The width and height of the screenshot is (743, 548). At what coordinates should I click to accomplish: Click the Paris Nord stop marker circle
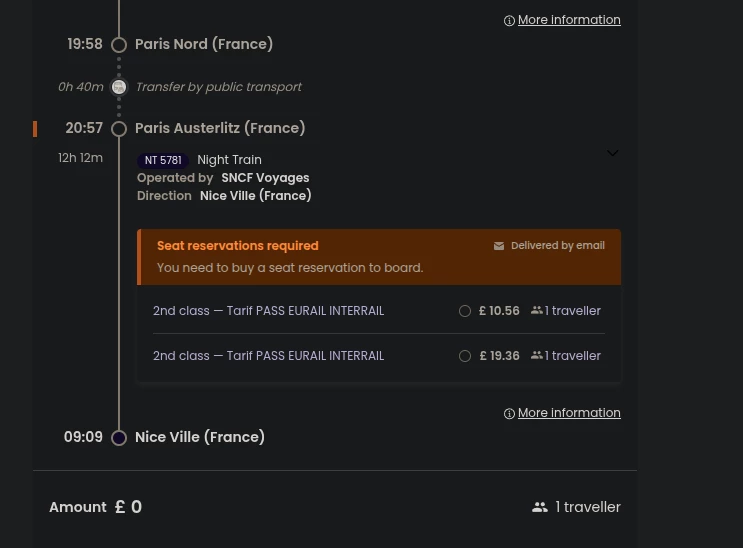(119, 45)
